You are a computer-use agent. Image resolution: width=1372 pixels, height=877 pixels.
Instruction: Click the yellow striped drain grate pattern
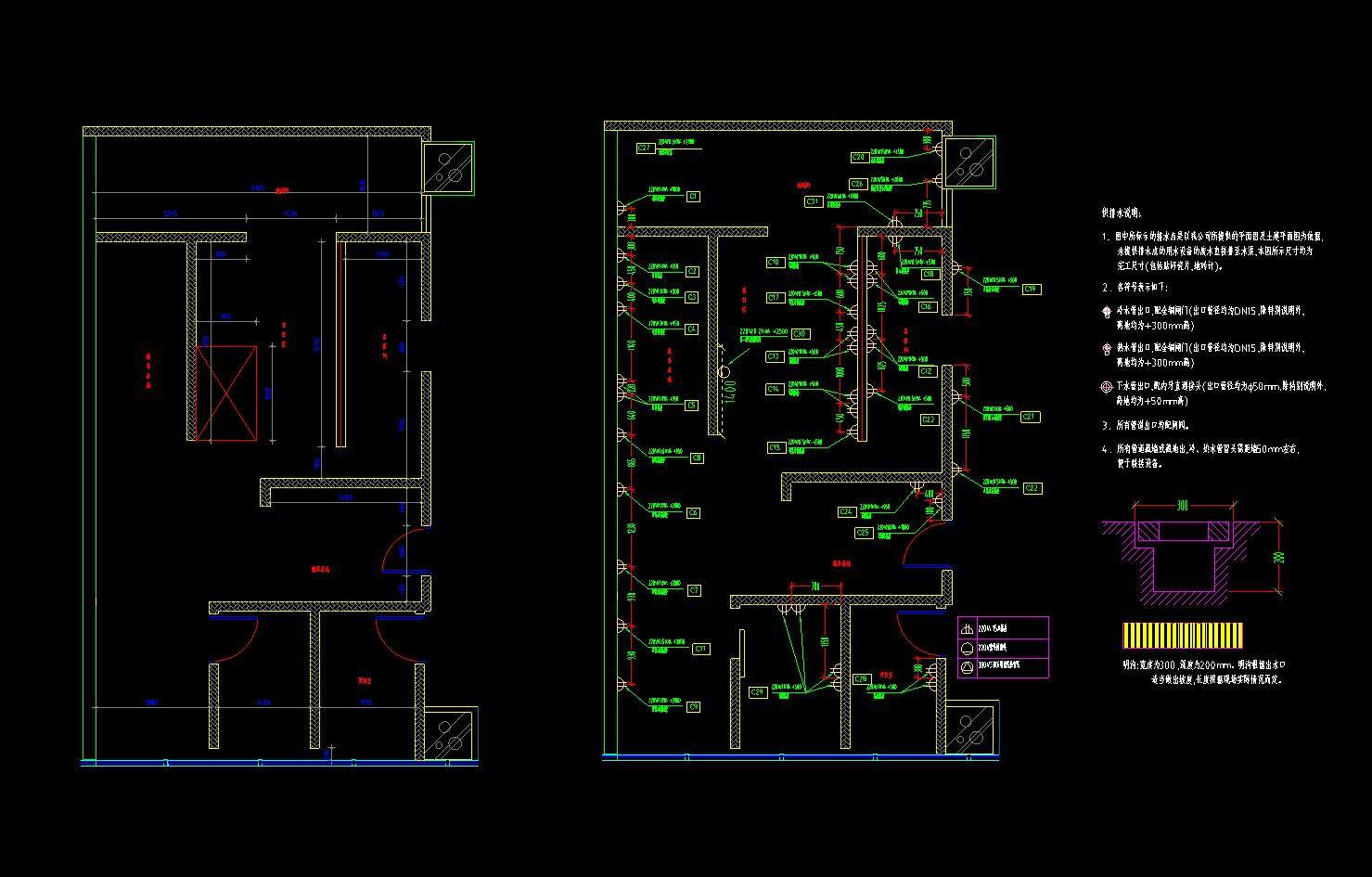pos(1183,635)
